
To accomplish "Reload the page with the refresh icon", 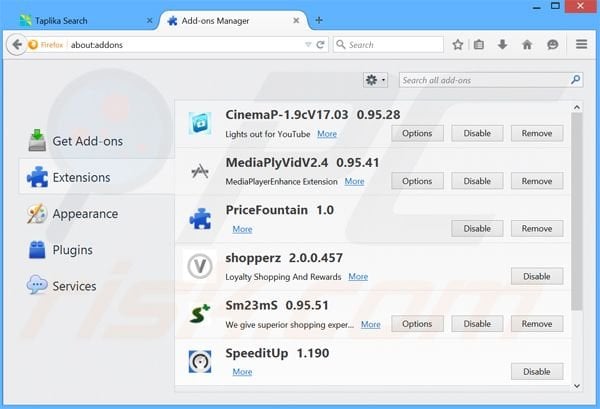I will point(321,45).
